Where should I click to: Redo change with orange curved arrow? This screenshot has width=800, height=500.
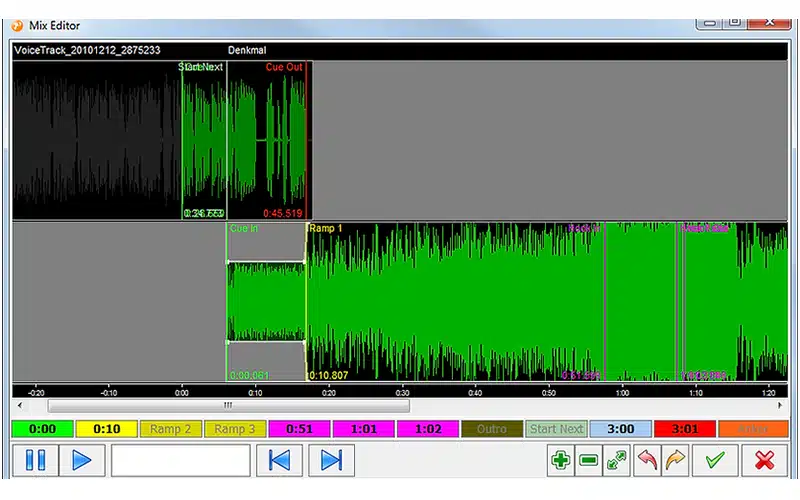674,460
